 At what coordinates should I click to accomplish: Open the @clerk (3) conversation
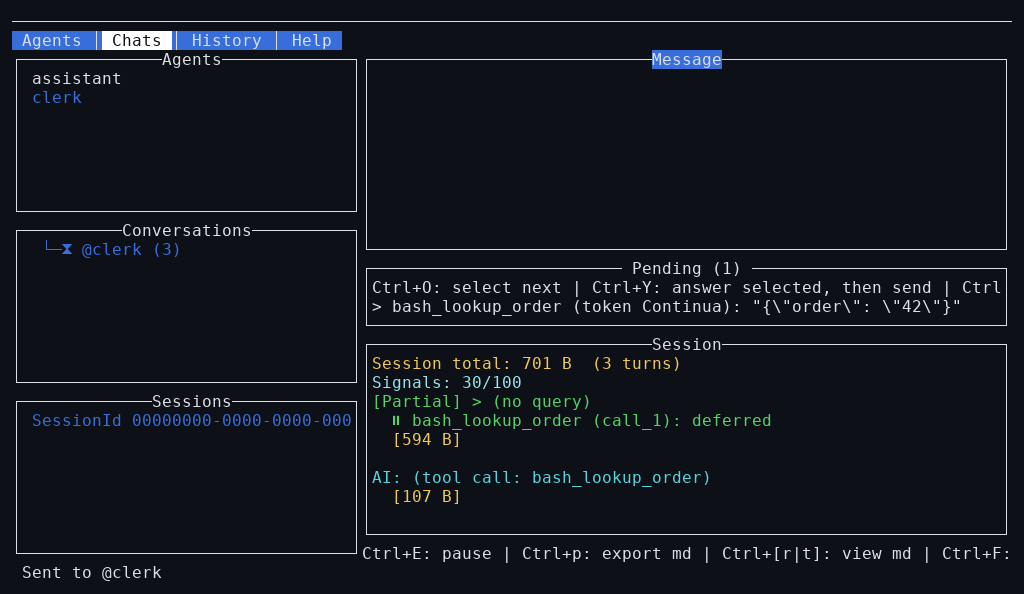point(131,250)
